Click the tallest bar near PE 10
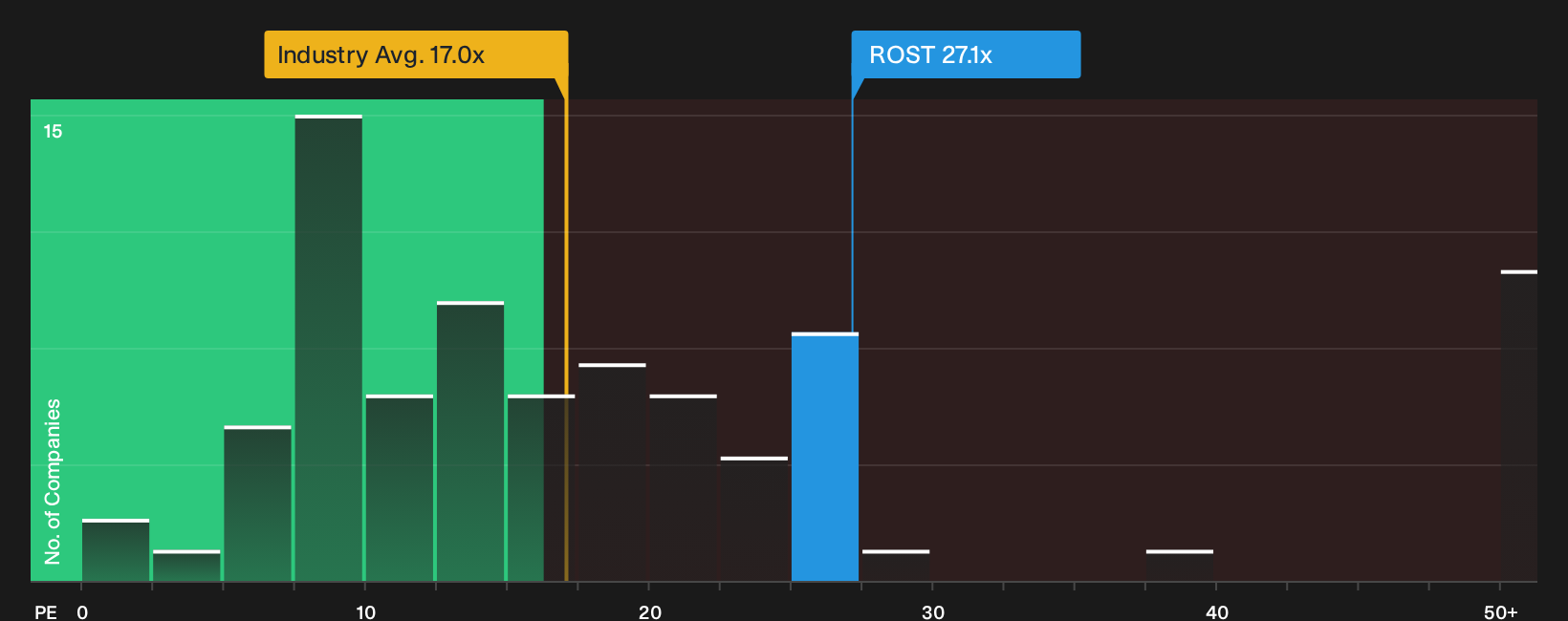This screenshot has height=621, width=1568. (329, 348)
